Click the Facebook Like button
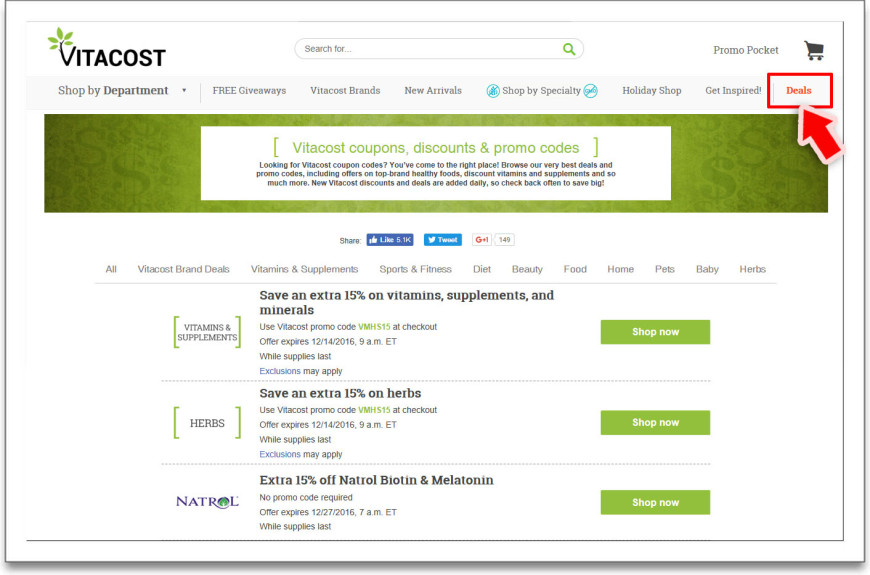 (x=390, y=240)
